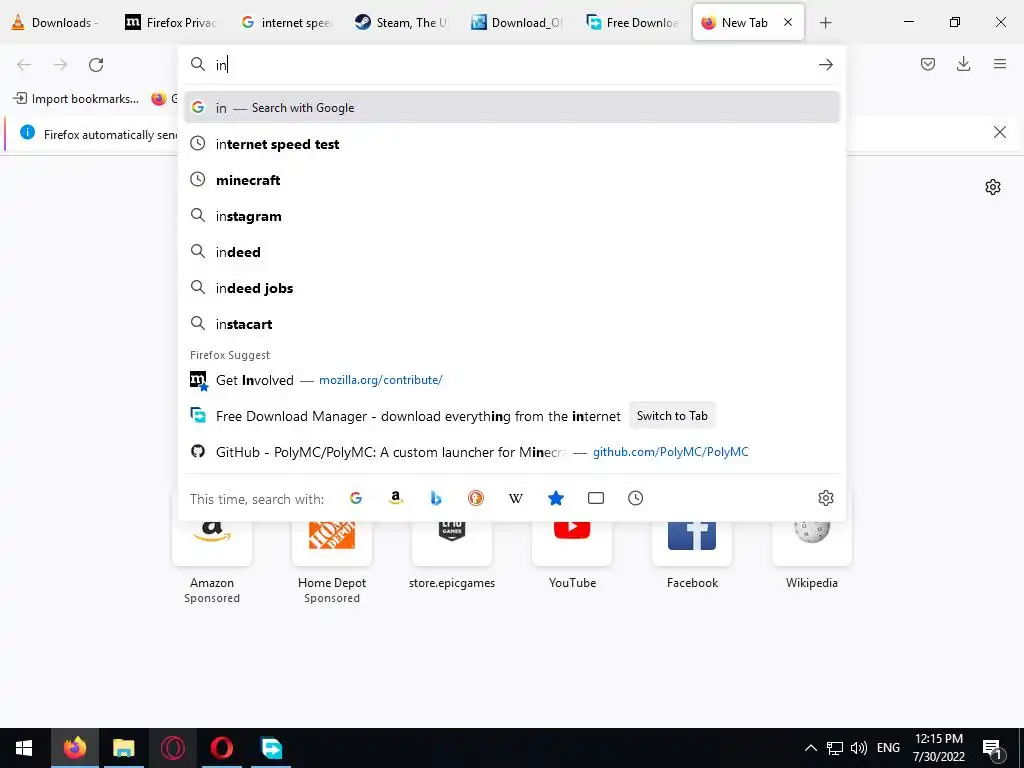Open the ENG language switcher
The image size is (1024, 768).
coord(888,748)
